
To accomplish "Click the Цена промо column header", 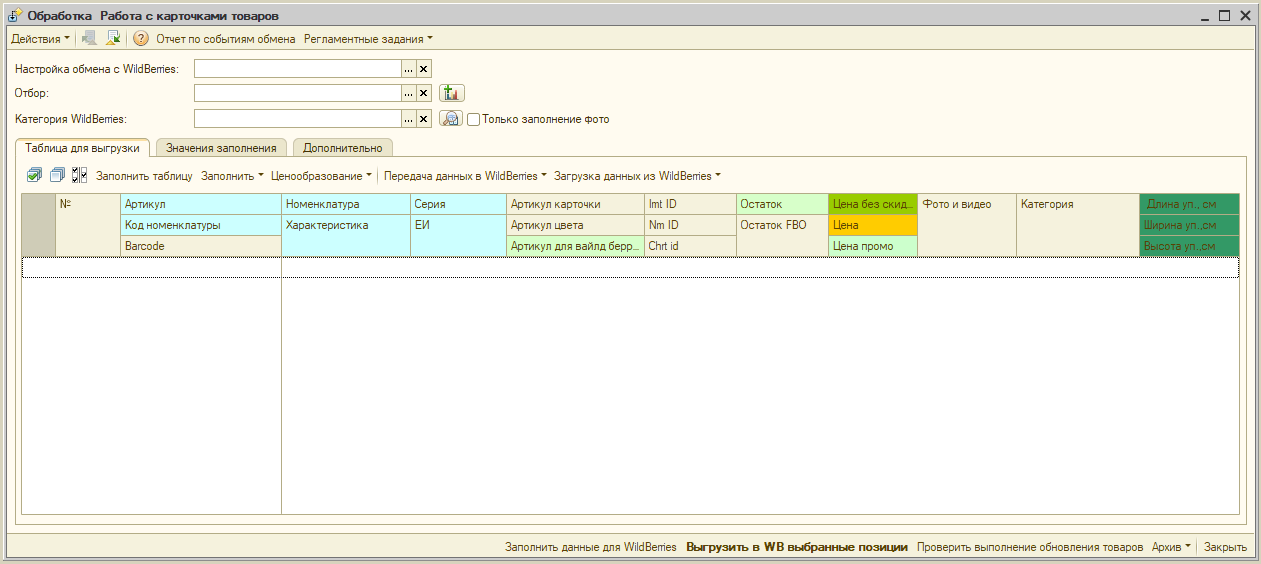I will (x=873, y=246).
